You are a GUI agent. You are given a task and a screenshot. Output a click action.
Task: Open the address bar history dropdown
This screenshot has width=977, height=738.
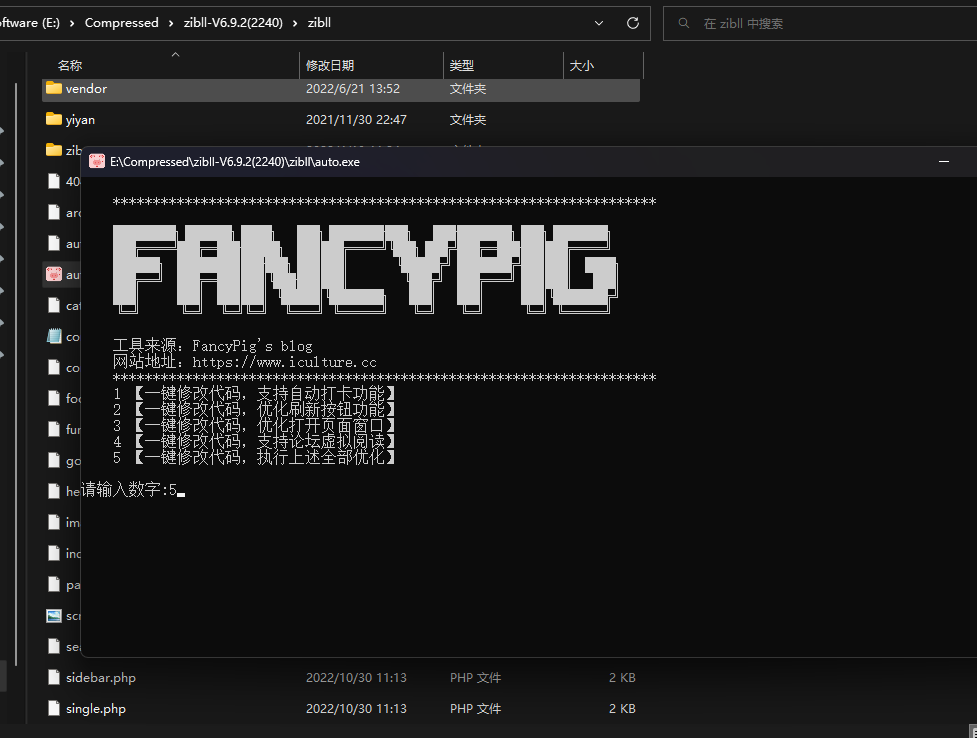tap(599, 23)
